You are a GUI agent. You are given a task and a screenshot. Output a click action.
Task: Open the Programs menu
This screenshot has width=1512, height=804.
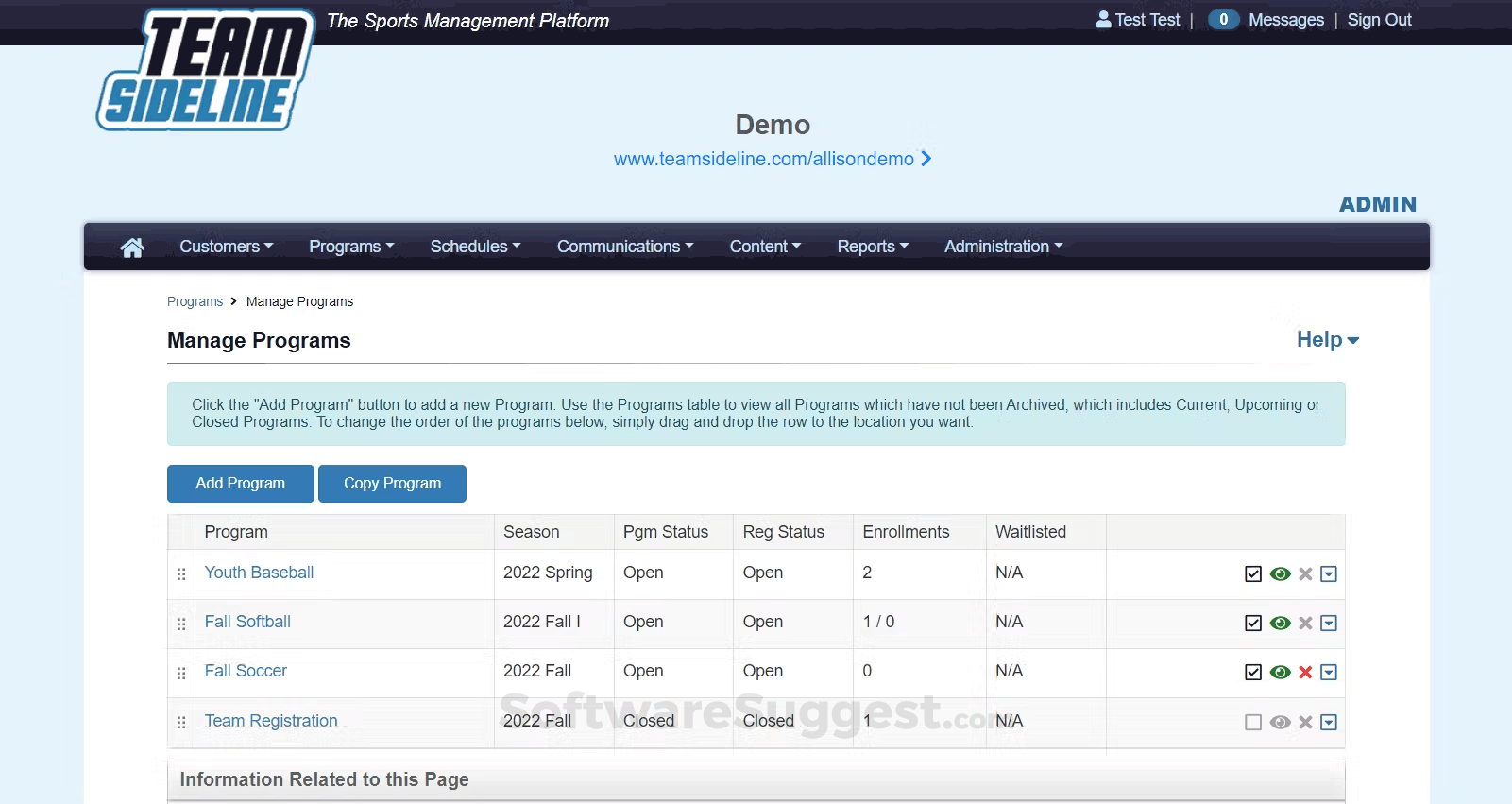(x=351, y=247)
